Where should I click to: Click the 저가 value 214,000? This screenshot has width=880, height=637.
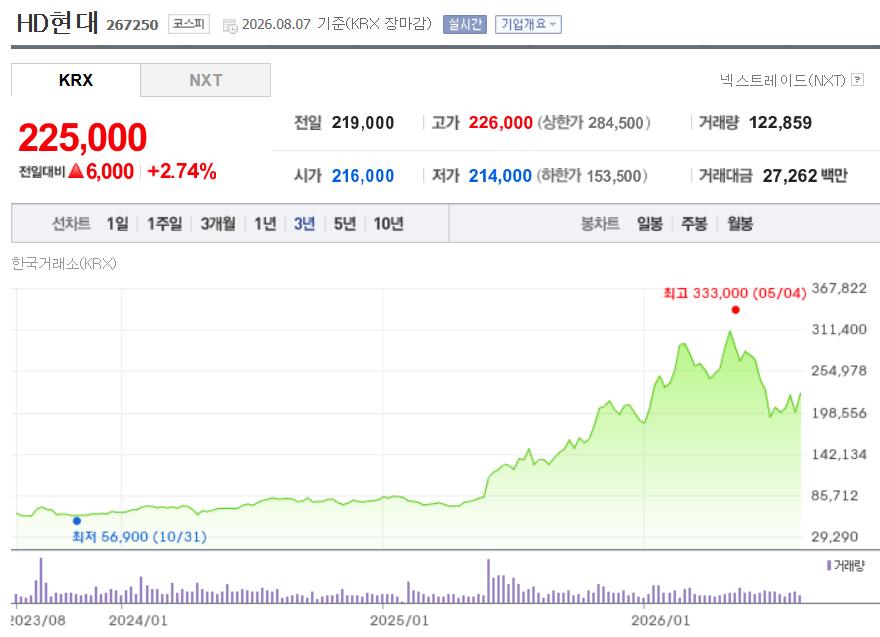500,176
